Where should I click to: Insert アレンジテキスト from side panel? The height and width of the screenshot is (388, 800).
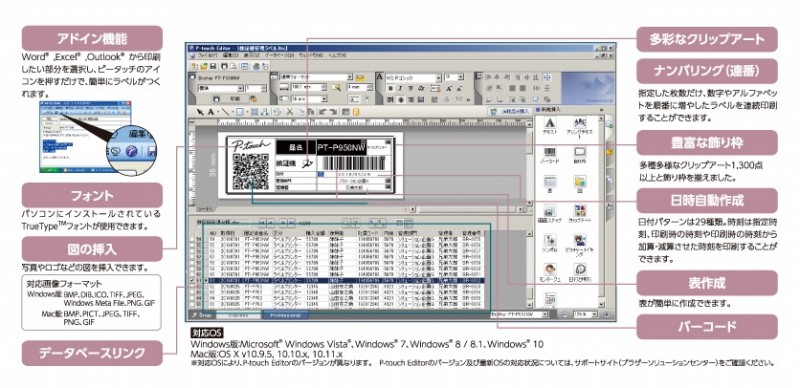[580, 127]
